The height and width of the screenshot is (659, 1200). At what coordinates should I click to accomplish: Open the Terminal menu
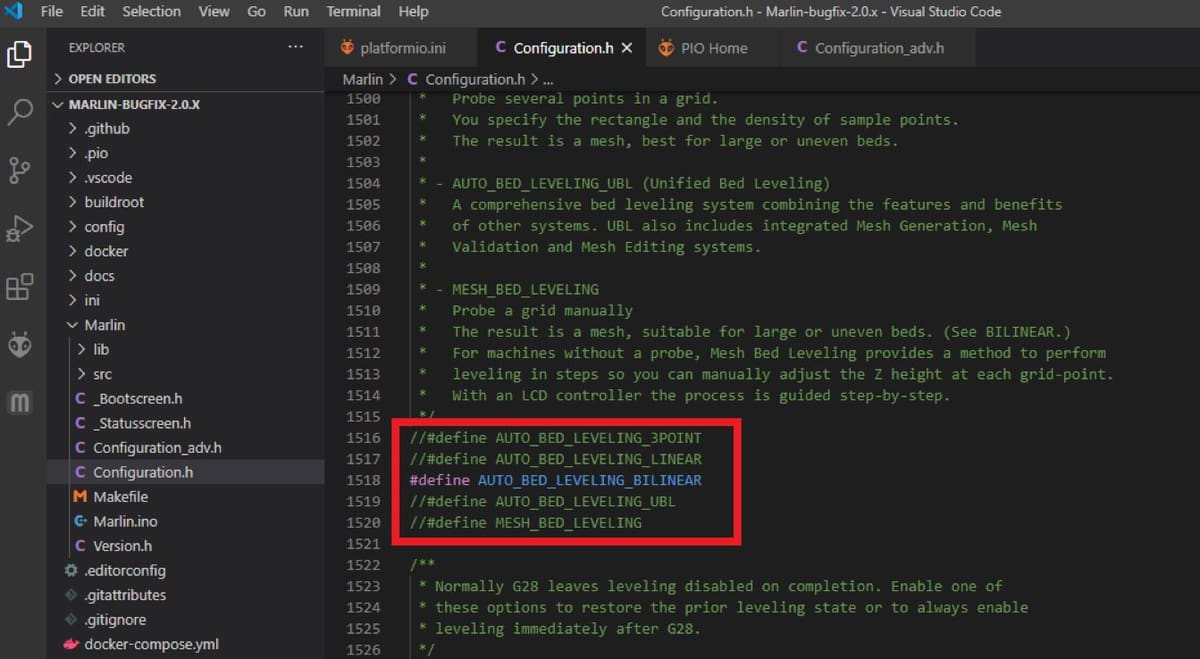(x=353, y=12)
